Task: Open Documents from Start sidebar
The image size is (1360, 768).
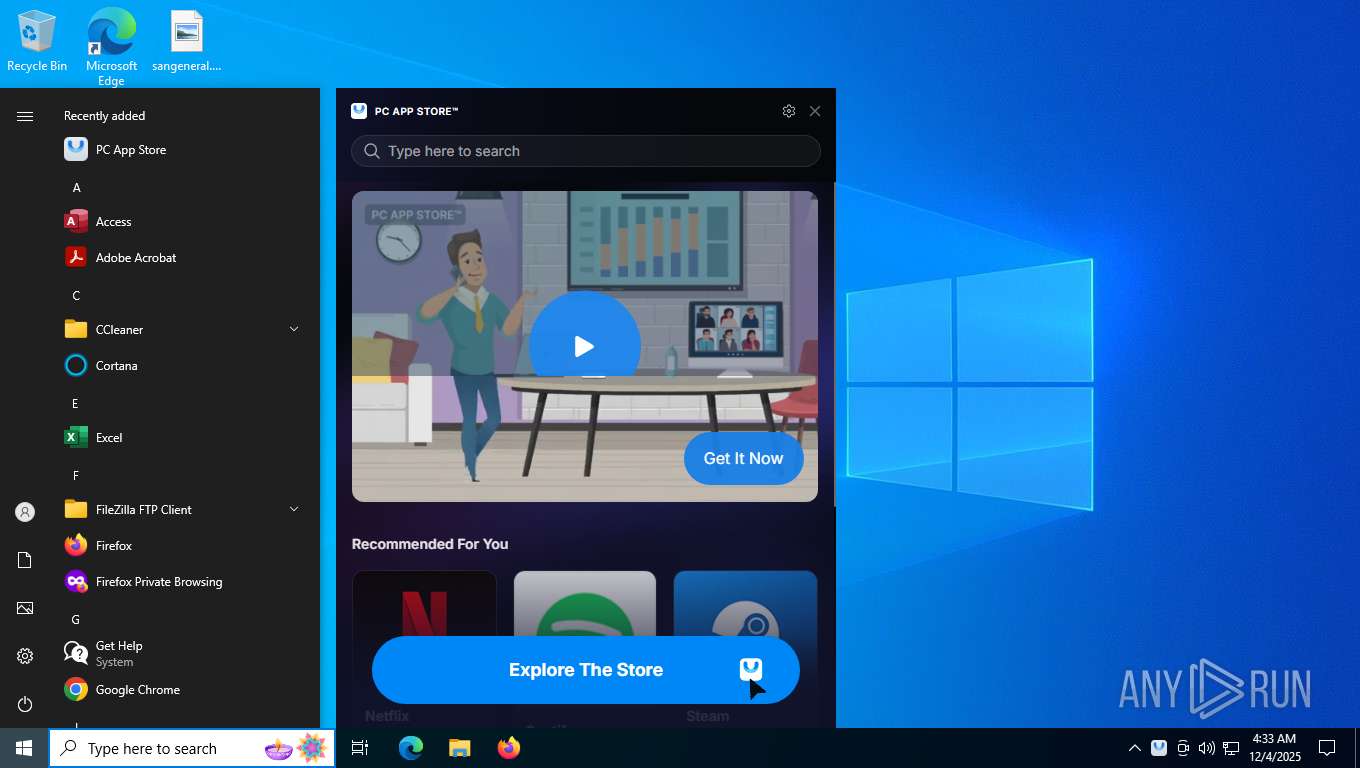Action: pos(25,560)
